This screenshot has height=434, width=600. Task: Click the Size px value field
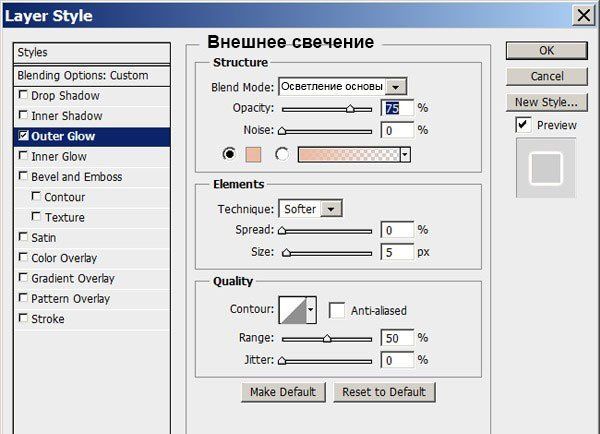(397, 252)
